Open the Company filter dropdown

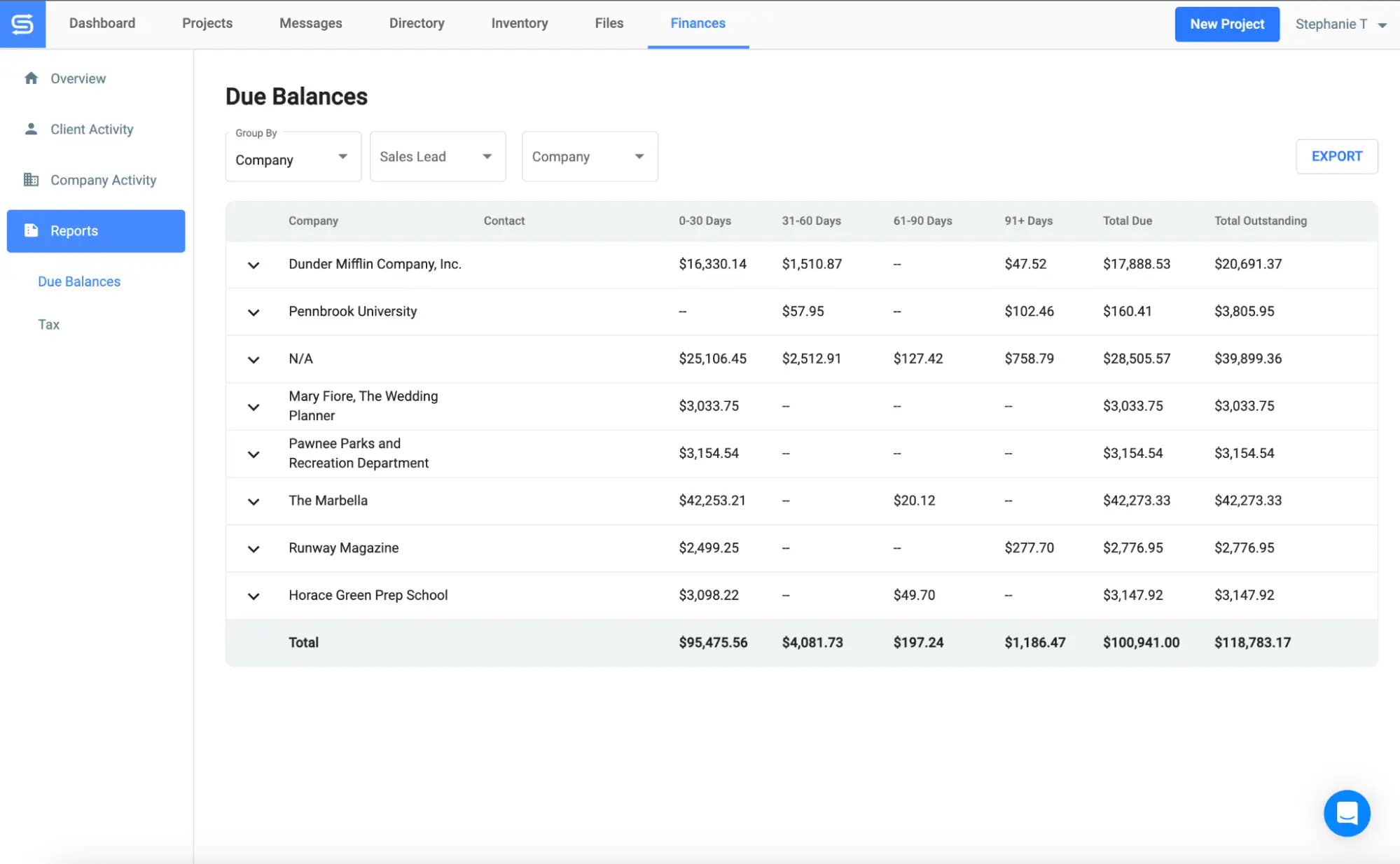pyautogui.click(x=590, y=157)
